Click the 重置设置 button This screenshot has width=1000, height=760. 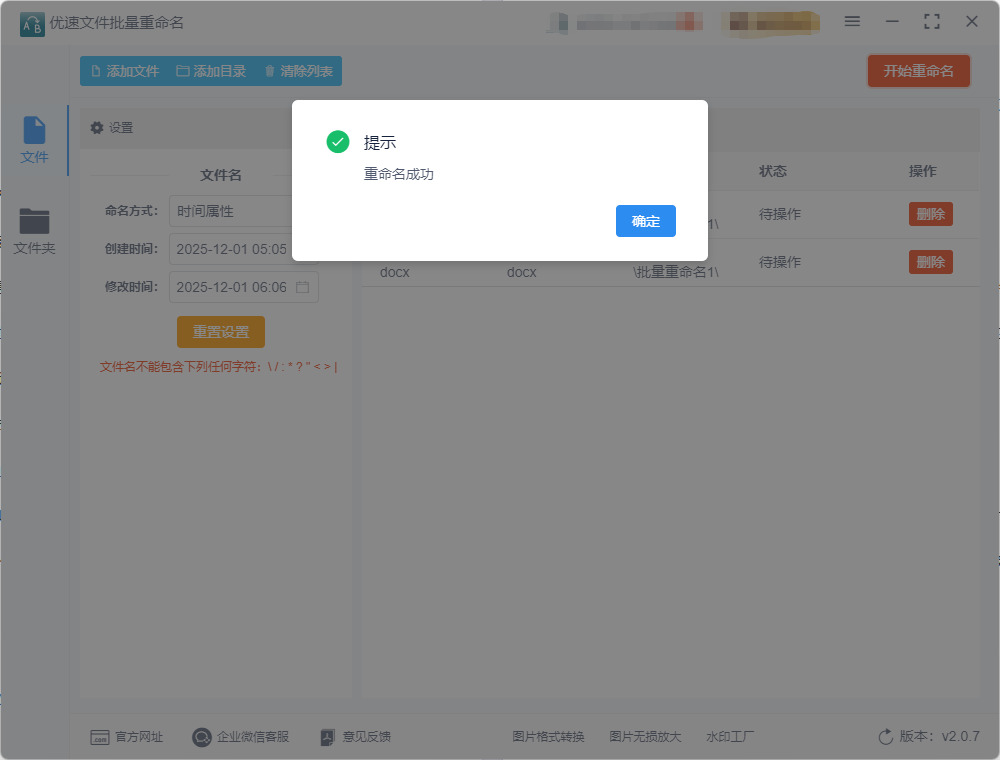pos(221,332)
